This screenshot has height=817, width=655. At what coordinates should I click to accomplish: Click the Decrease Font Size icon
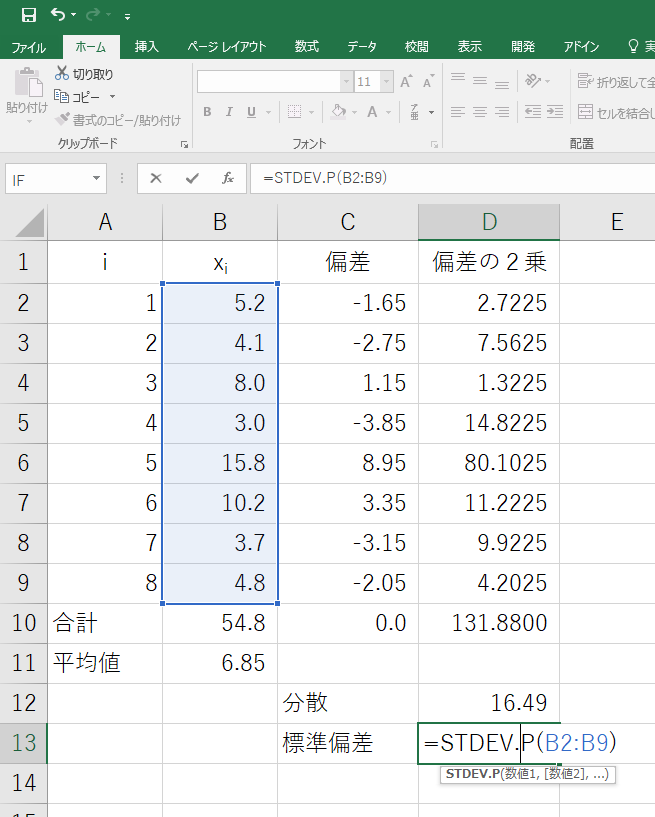[x=428, y=82]
